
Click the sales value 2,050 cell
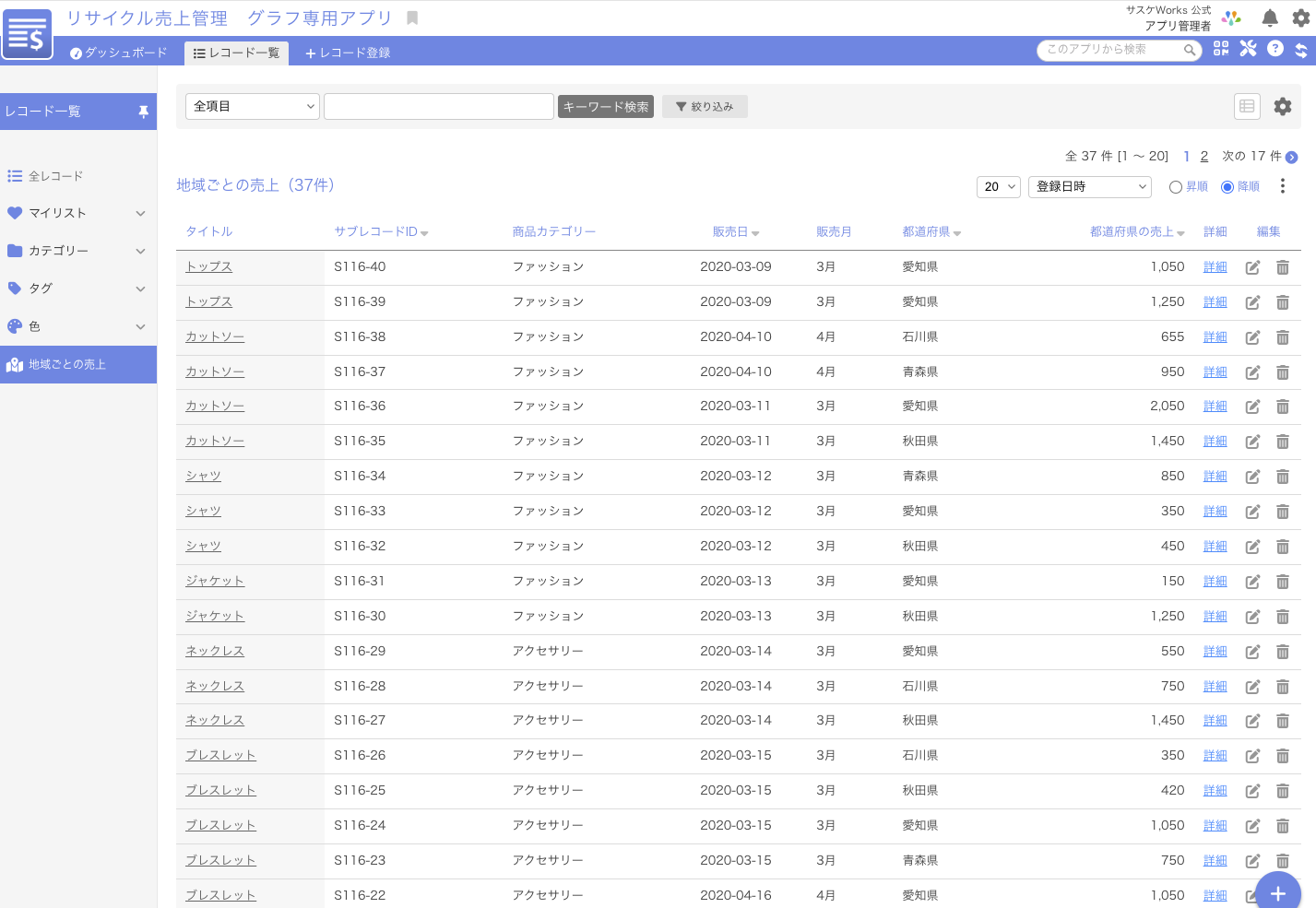[1168, 407]
